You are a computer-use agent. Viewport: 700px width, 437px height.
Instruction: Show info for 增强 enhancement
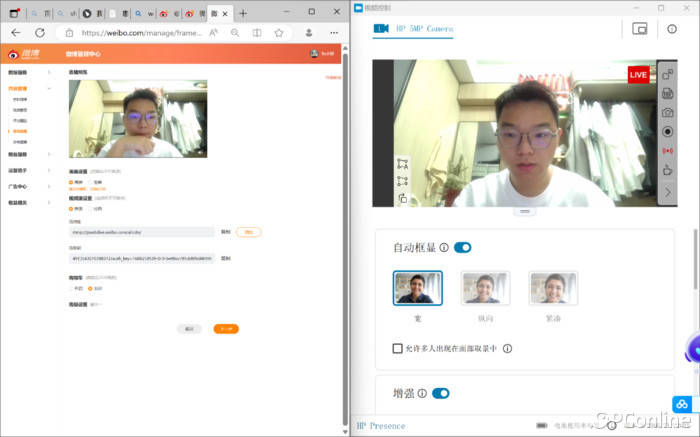coord(422,393)
